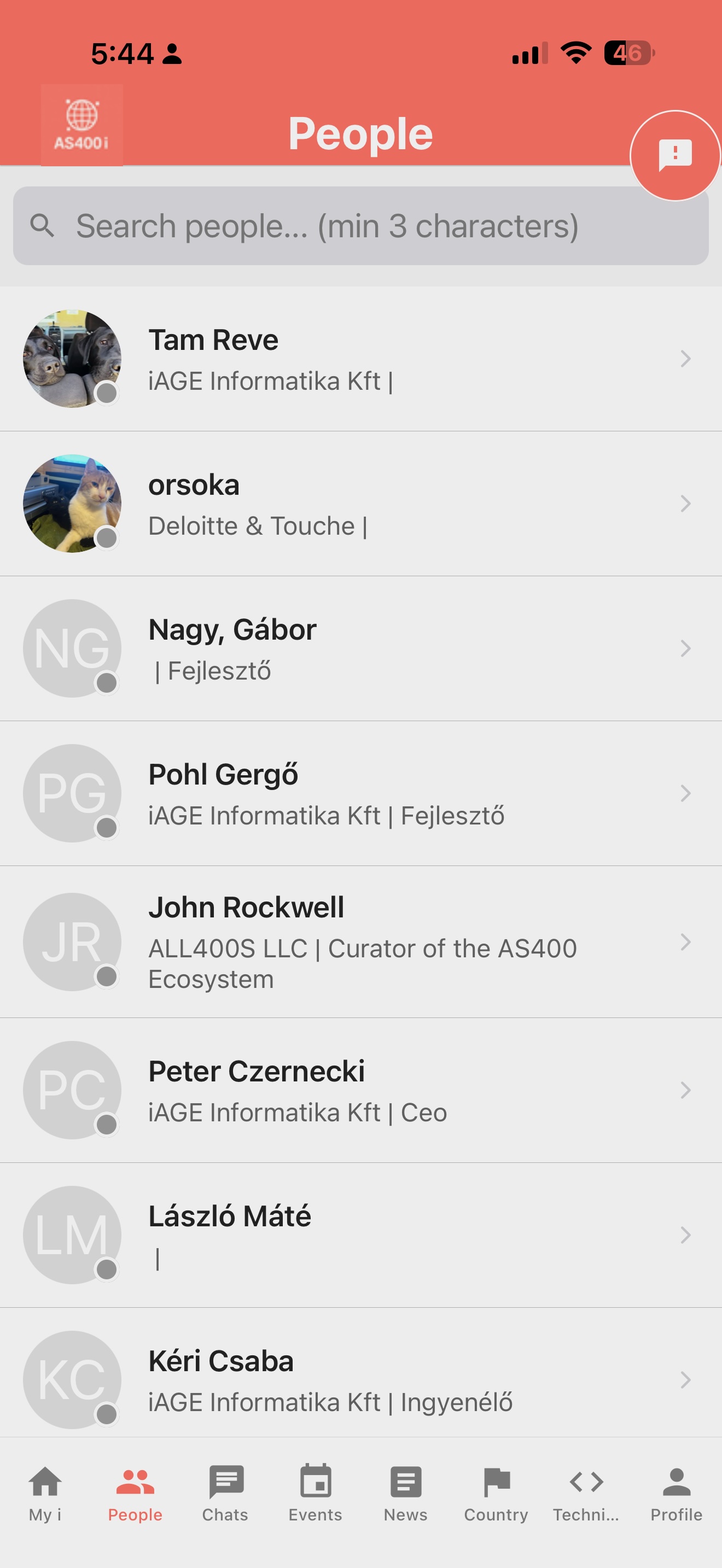Viewport: 722px width, 1568px height.
Task: Tap Nagy, Gábor's NG avatar
Action: click(72, 648)
